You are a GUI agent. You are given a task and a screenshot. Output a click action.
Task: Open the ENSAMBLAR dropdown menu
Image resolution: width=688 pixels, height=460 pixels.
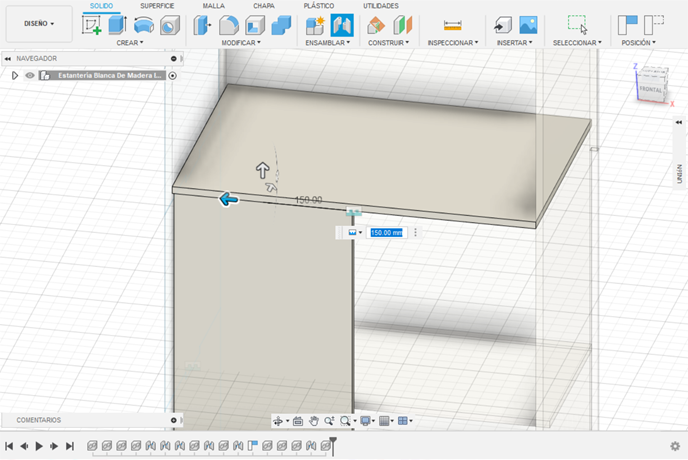tap(328, 43)
